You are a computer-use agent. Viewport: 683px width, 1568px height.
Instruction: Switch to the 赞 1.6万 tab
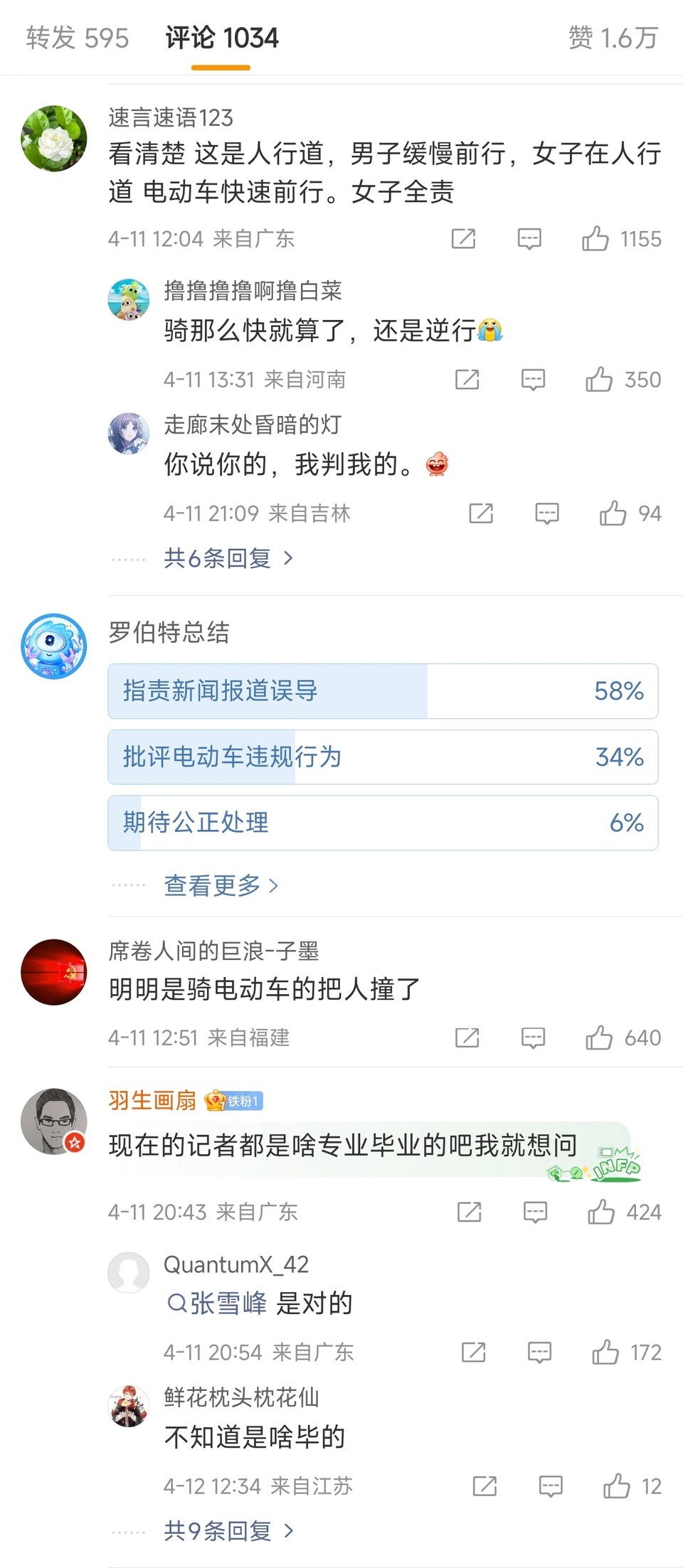(613, 38)
